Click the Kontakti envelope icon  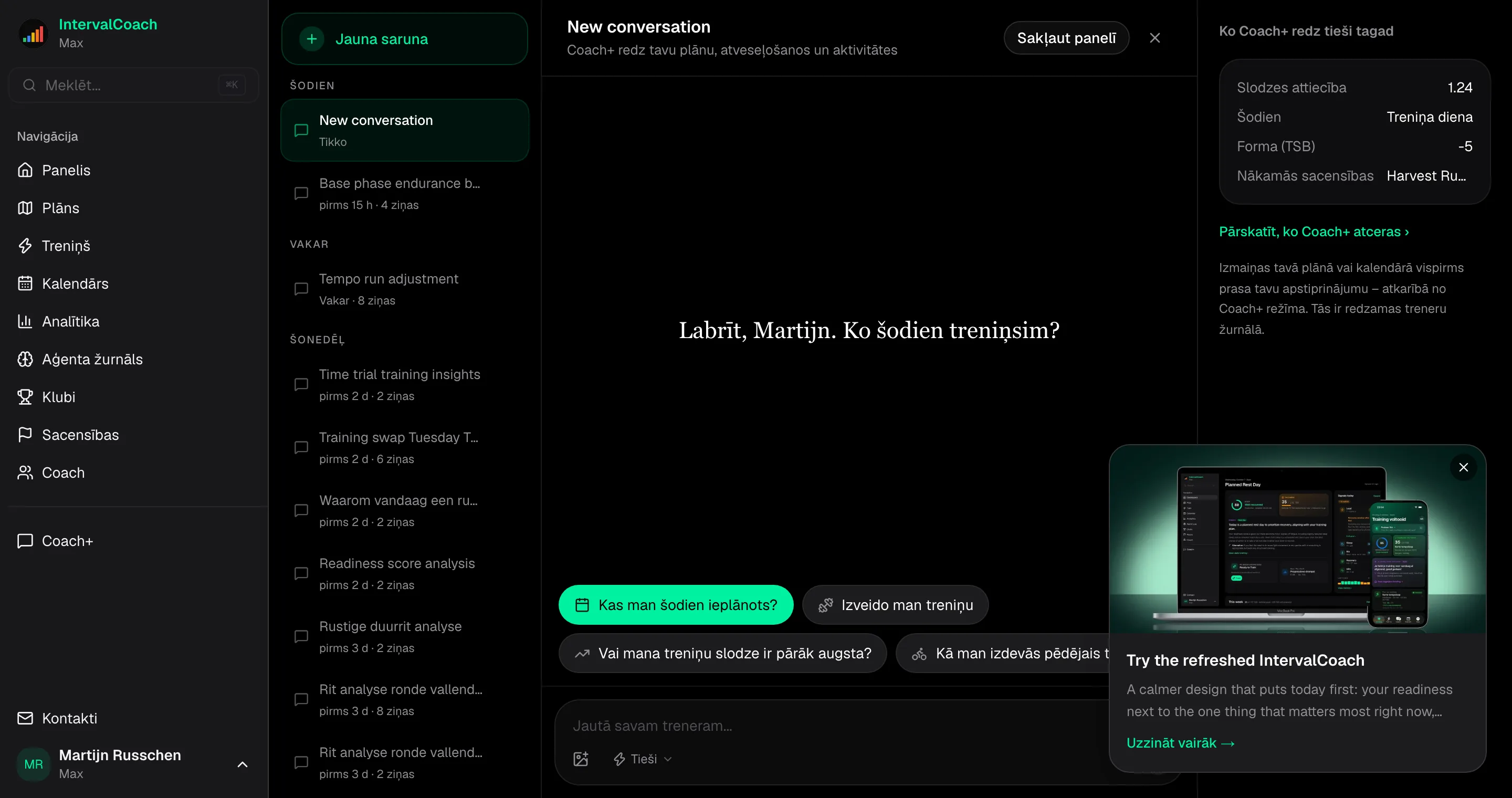point(25,718)
